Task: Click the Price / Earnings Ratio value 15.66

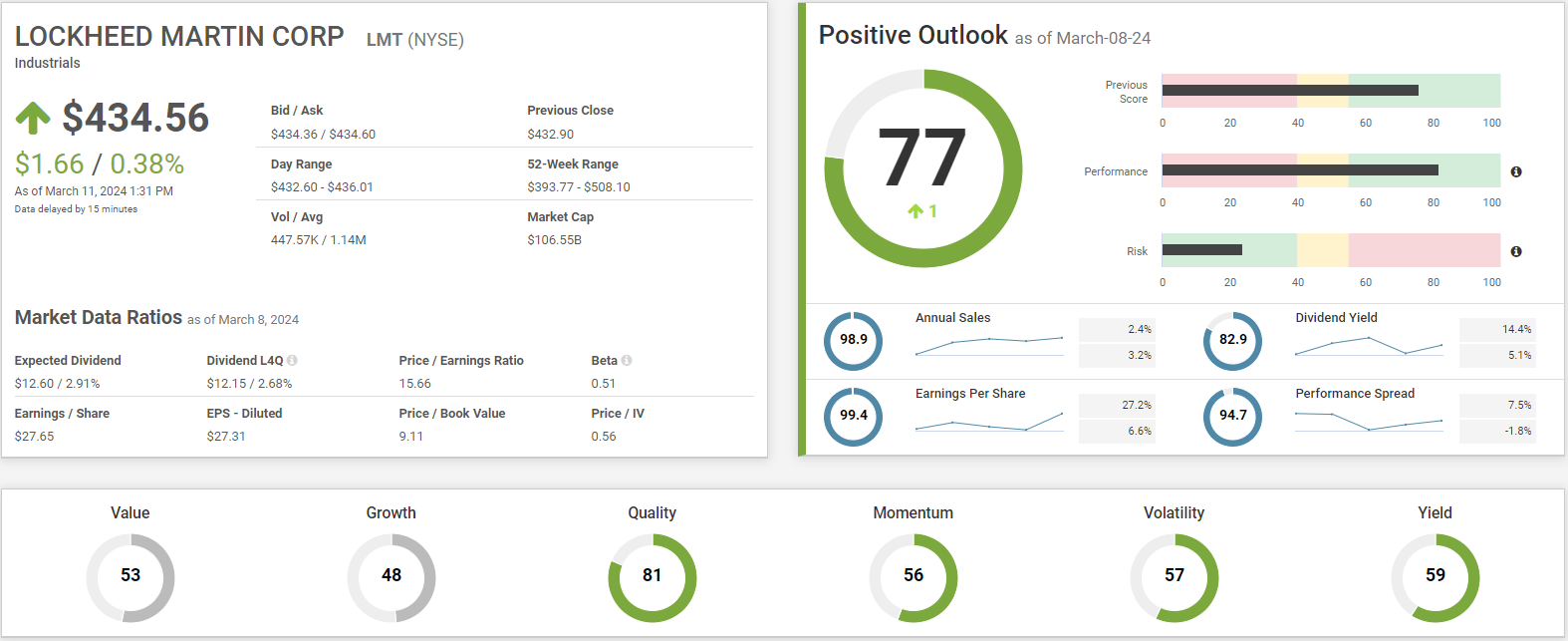Action: (415, 384)
